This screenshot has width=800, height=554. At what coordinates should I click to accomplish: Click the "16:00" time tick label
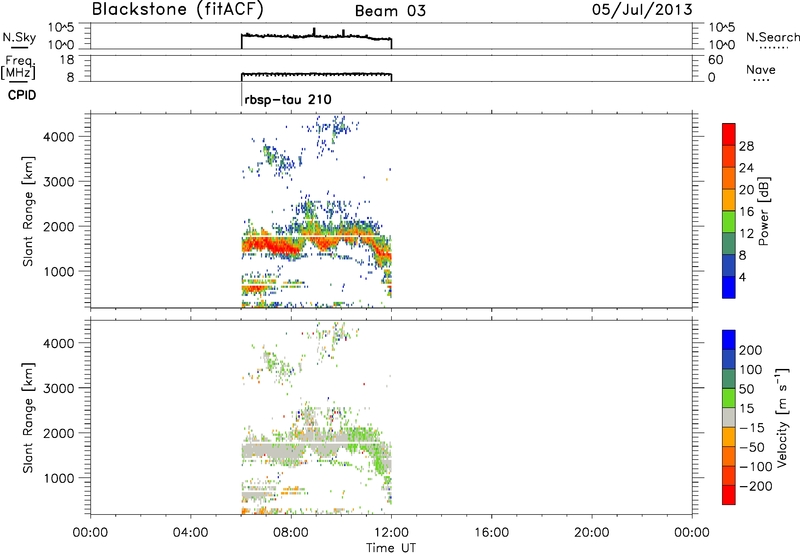tap(491, 533)
